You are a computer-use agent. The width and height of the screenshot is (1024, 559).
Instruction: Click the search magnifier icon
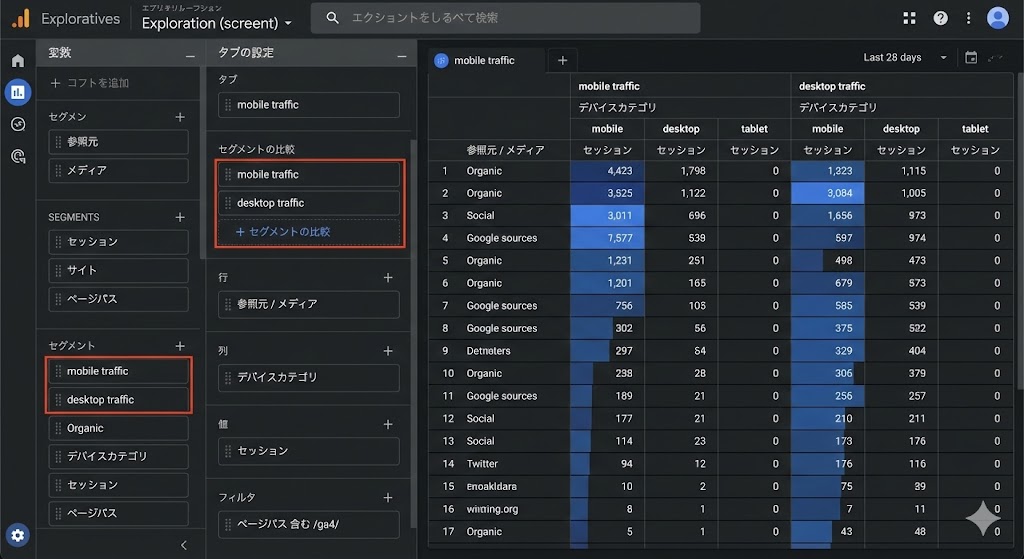[332, 18]
